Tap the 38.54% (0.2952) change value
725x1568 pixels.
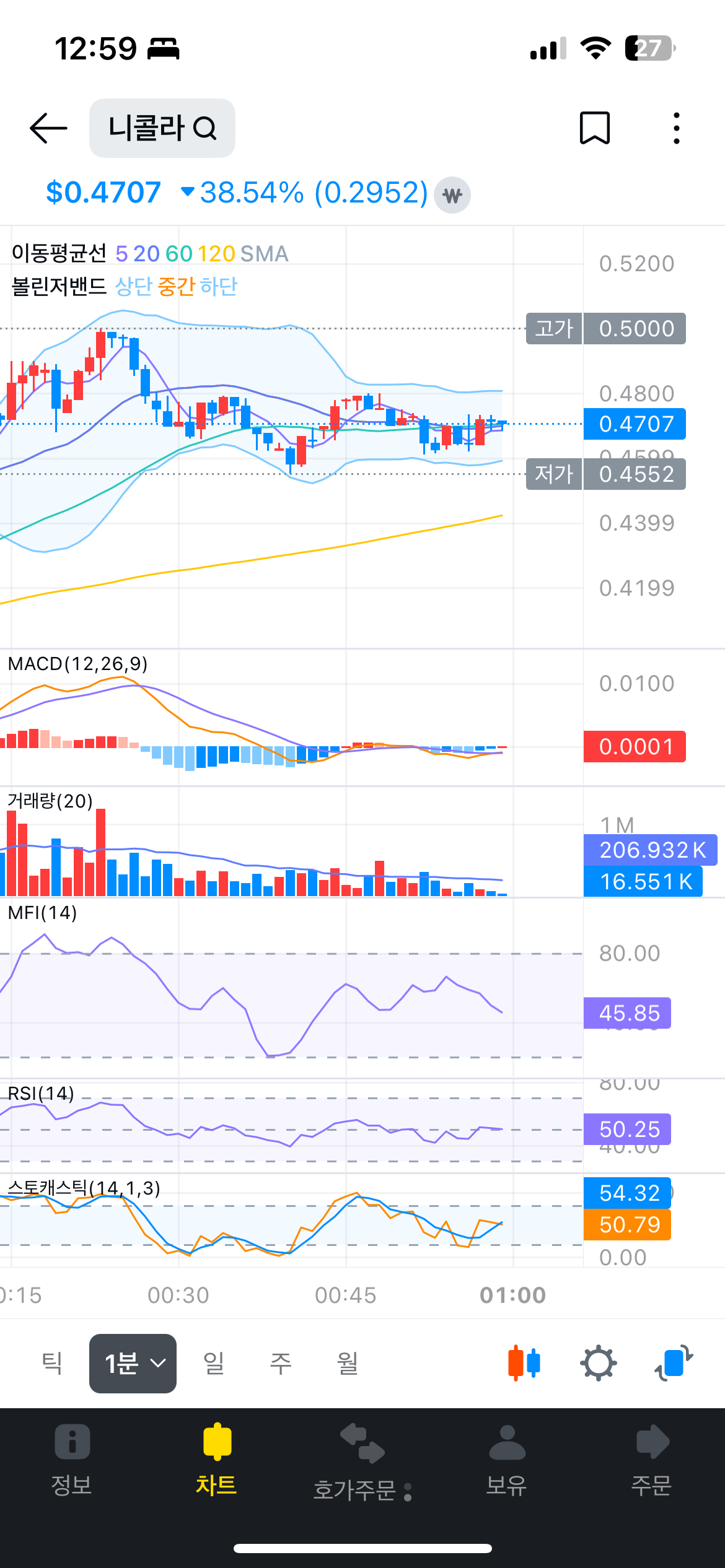pyautogui.click(x=314, y=193)
